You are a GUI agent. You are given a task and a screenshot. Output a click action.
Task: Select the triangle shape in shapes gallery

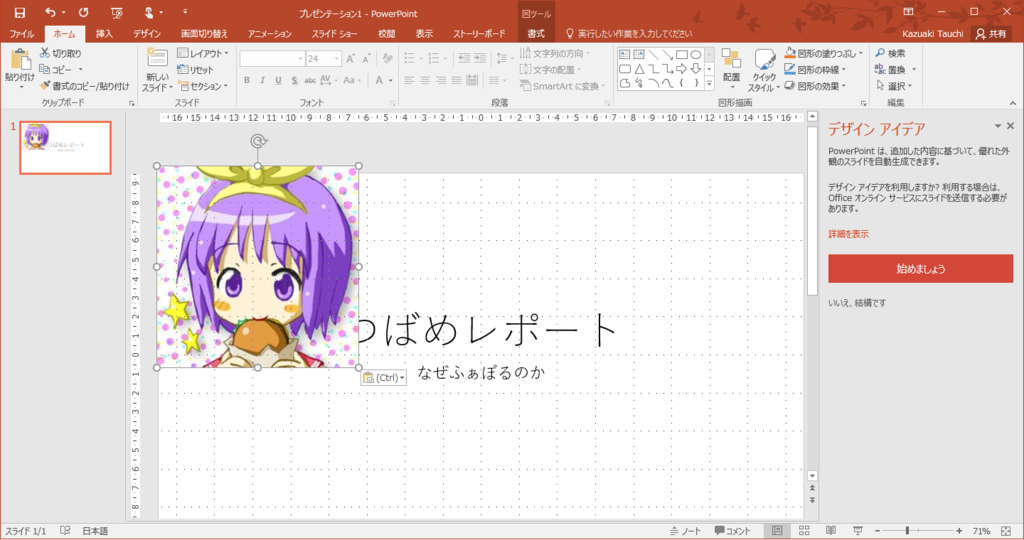(x=639, y=69)
